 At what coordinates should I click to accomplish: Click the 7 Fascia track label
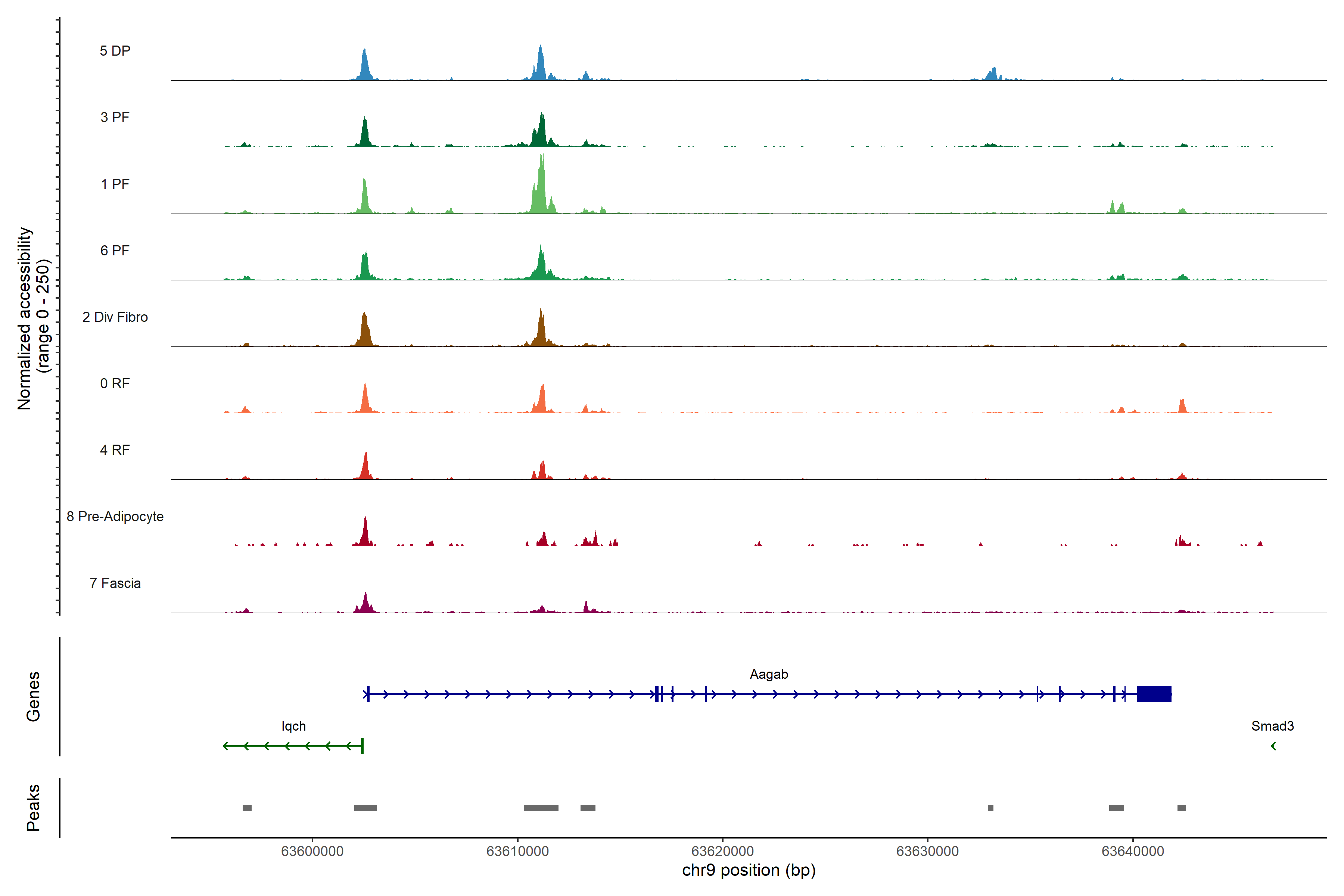tap(115, 584)
